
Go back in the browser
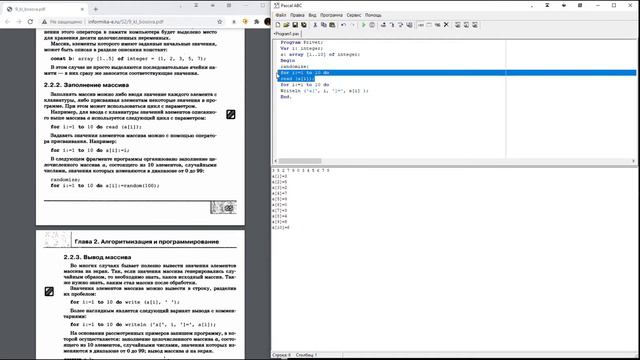[x=7, y=22]
